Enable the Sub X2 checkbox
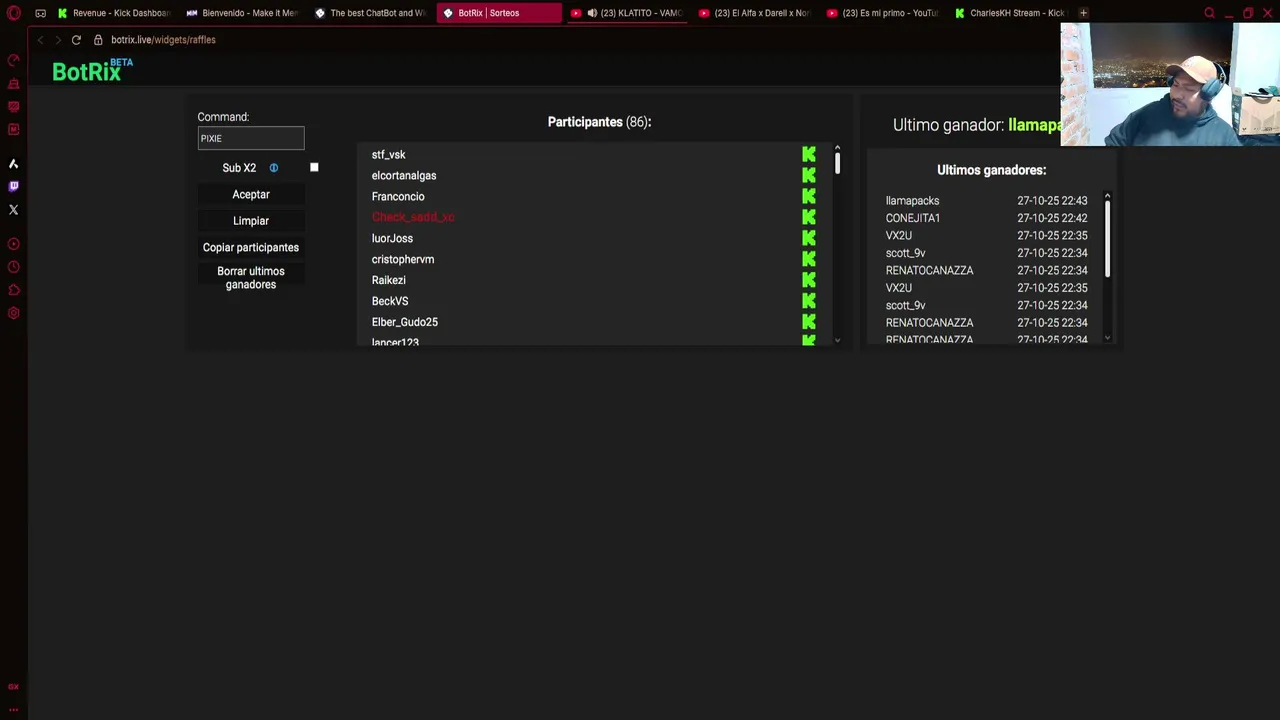The image size is (1280, 720). pyautogui.click(x=314, y=168)
